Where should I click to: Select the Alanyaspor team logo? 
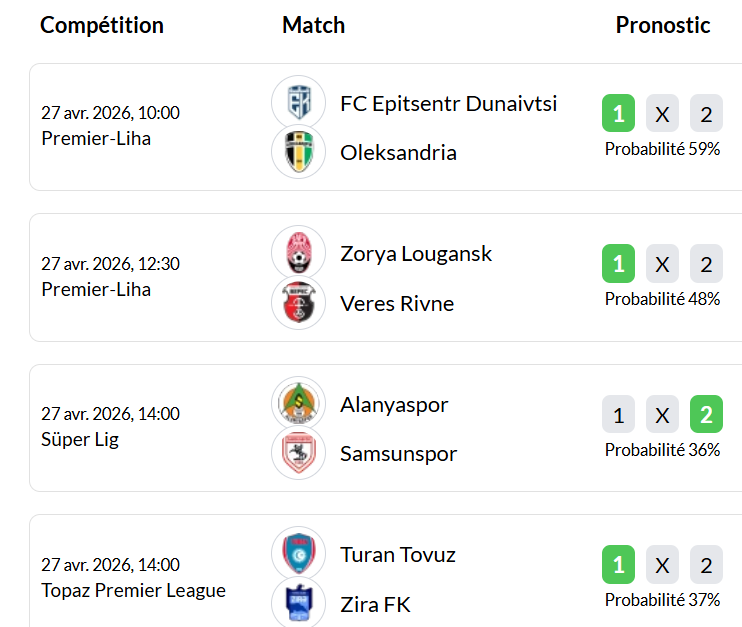[x=298, y=404]
